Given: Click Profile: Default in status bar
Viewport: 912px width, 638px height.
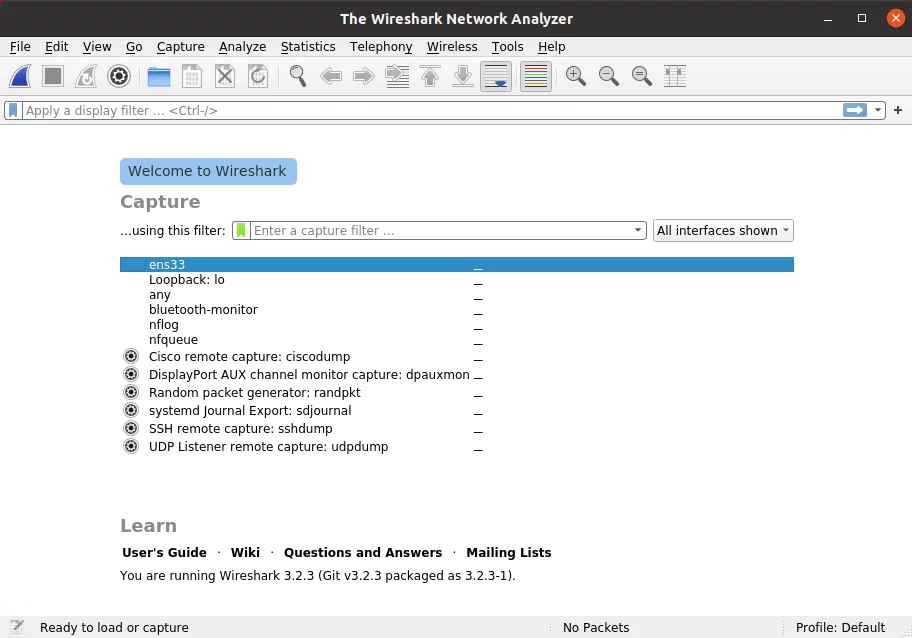Looking at the screenshot, I should click(x=840, y=628).
